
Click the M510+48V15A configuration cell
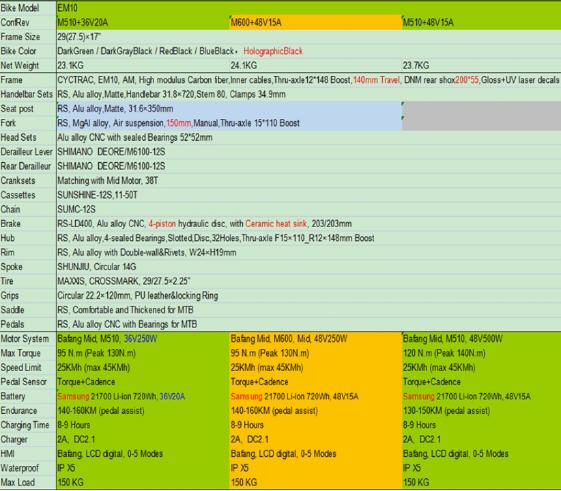point(482,23)
